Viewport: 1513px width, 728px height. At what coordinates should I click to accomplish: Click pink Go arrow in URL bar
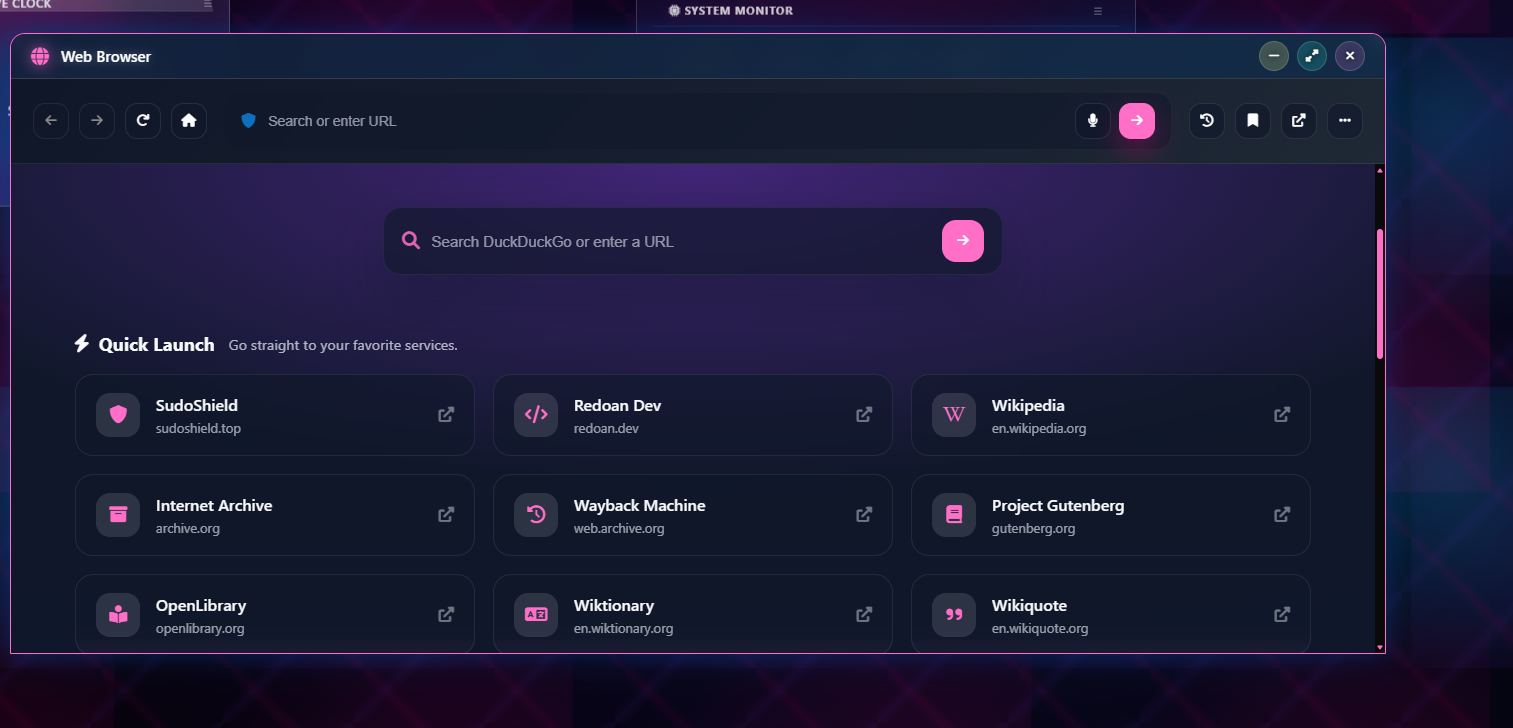pyautogui.click(x=1137, y=121)
